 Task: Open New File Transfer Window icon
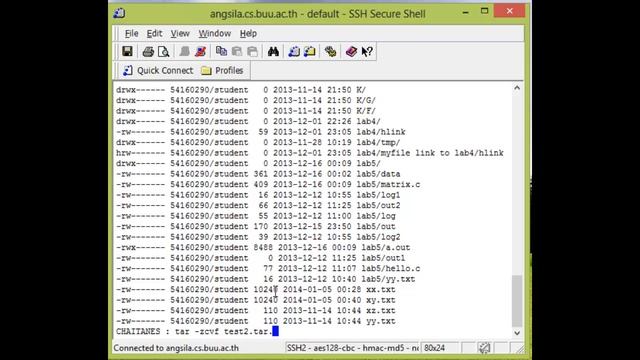coord(310,51)
